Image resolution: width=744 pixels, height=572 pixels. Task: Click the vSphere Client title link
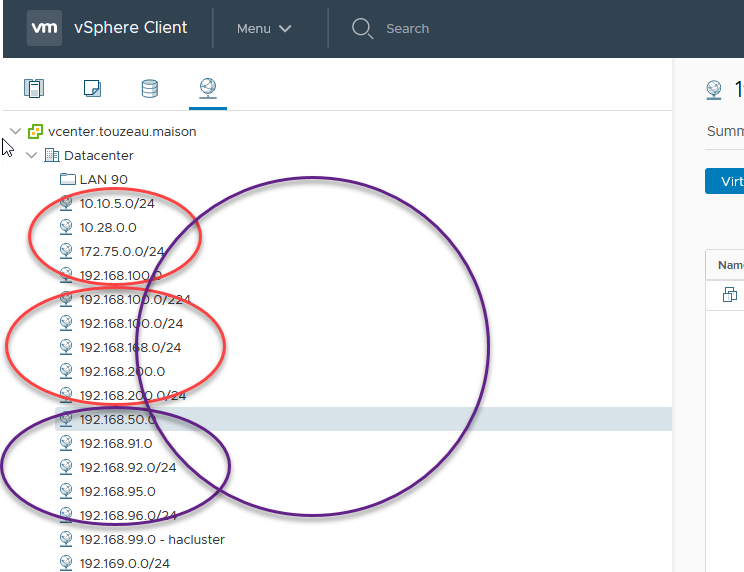pyautogui.click(x=130, y=28)
